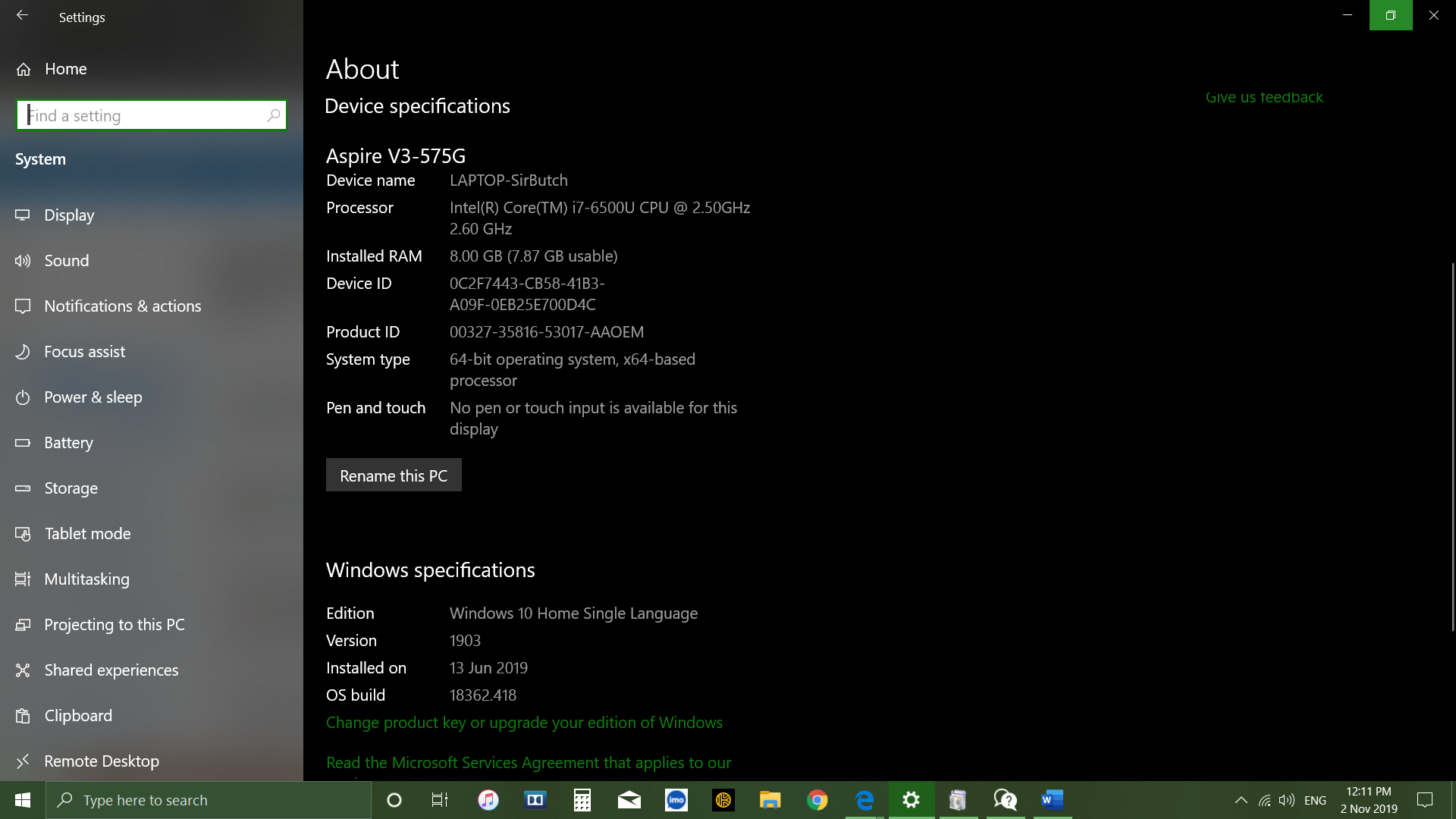Open Mail app from the taskbar

point(629,800)
